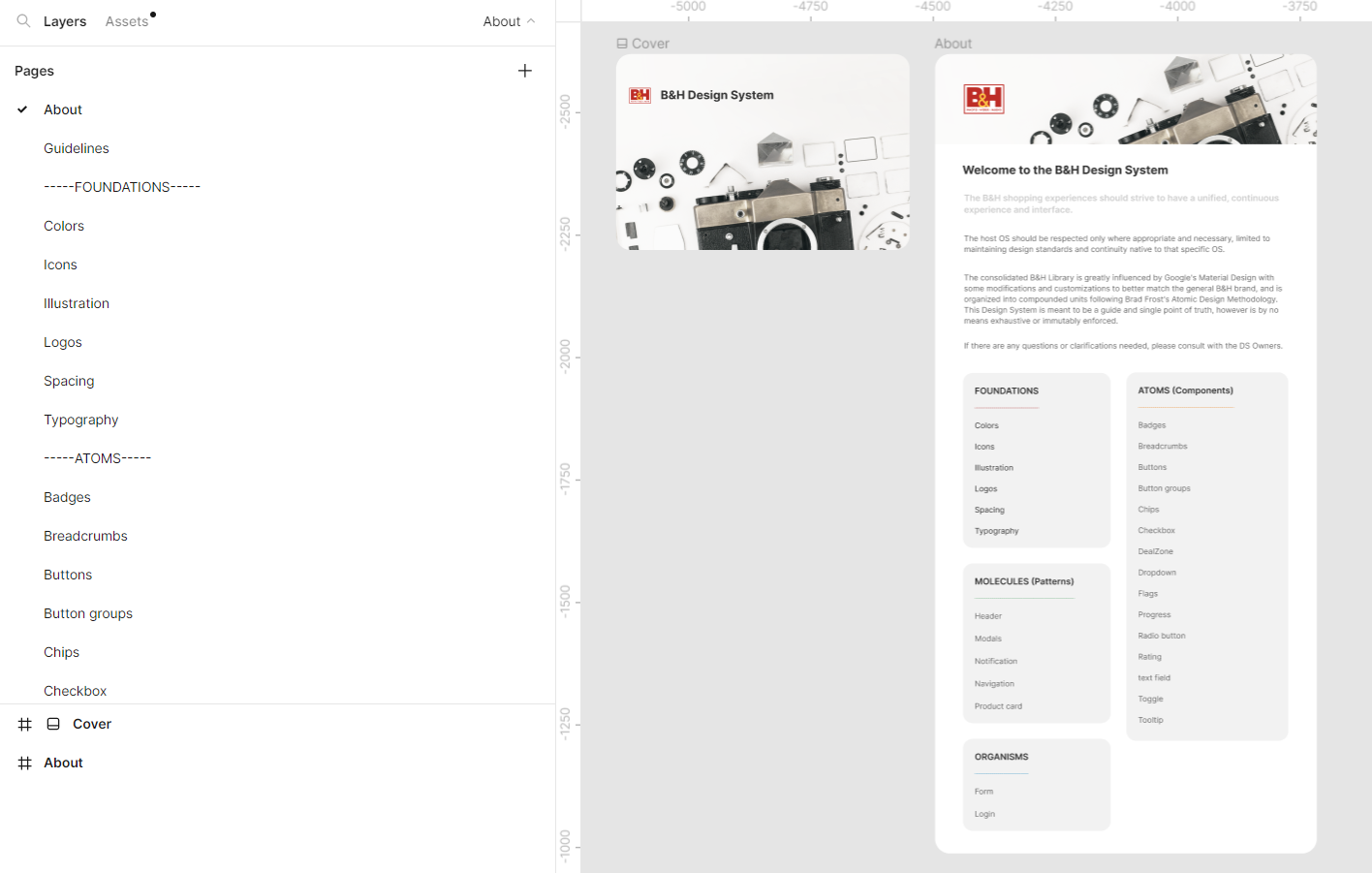Open the Icons page
Image resolution: width=1372 pixels, height=873 pixels.
coord(60,265)
